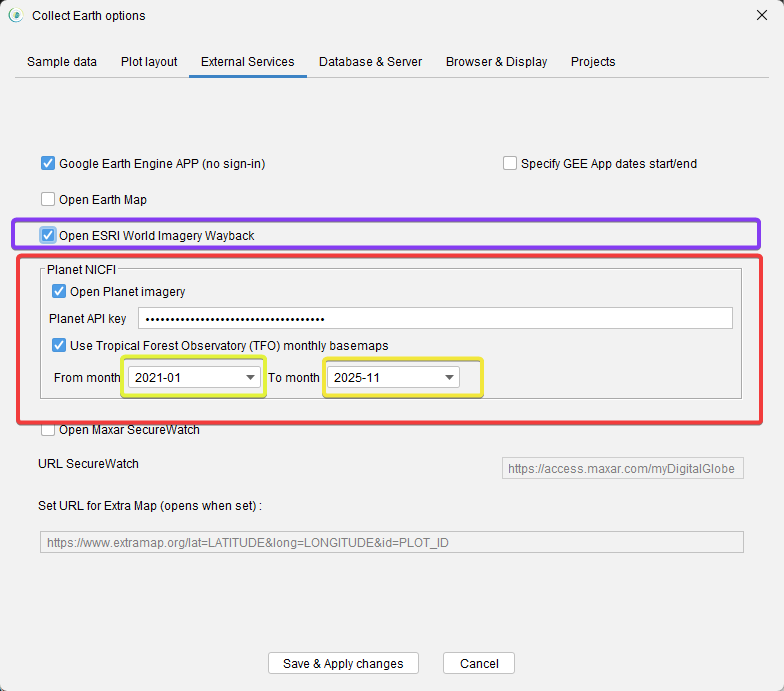The image size is (784, 691).
Task: Click Save & Apply changes button
Action: [x=343, y=663]
